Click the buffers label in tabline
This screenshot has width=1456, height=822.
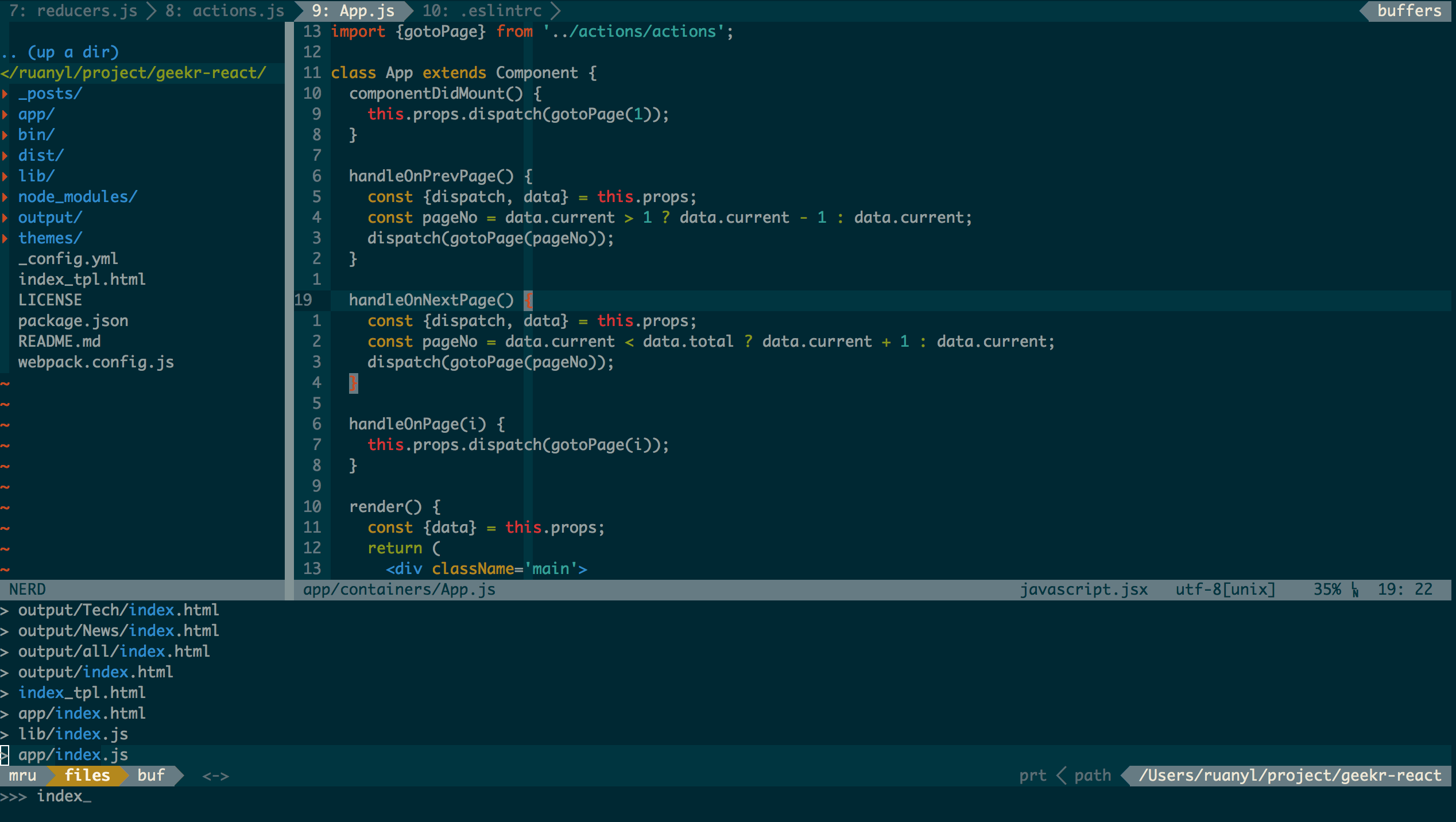click(x=1409, y=11)
